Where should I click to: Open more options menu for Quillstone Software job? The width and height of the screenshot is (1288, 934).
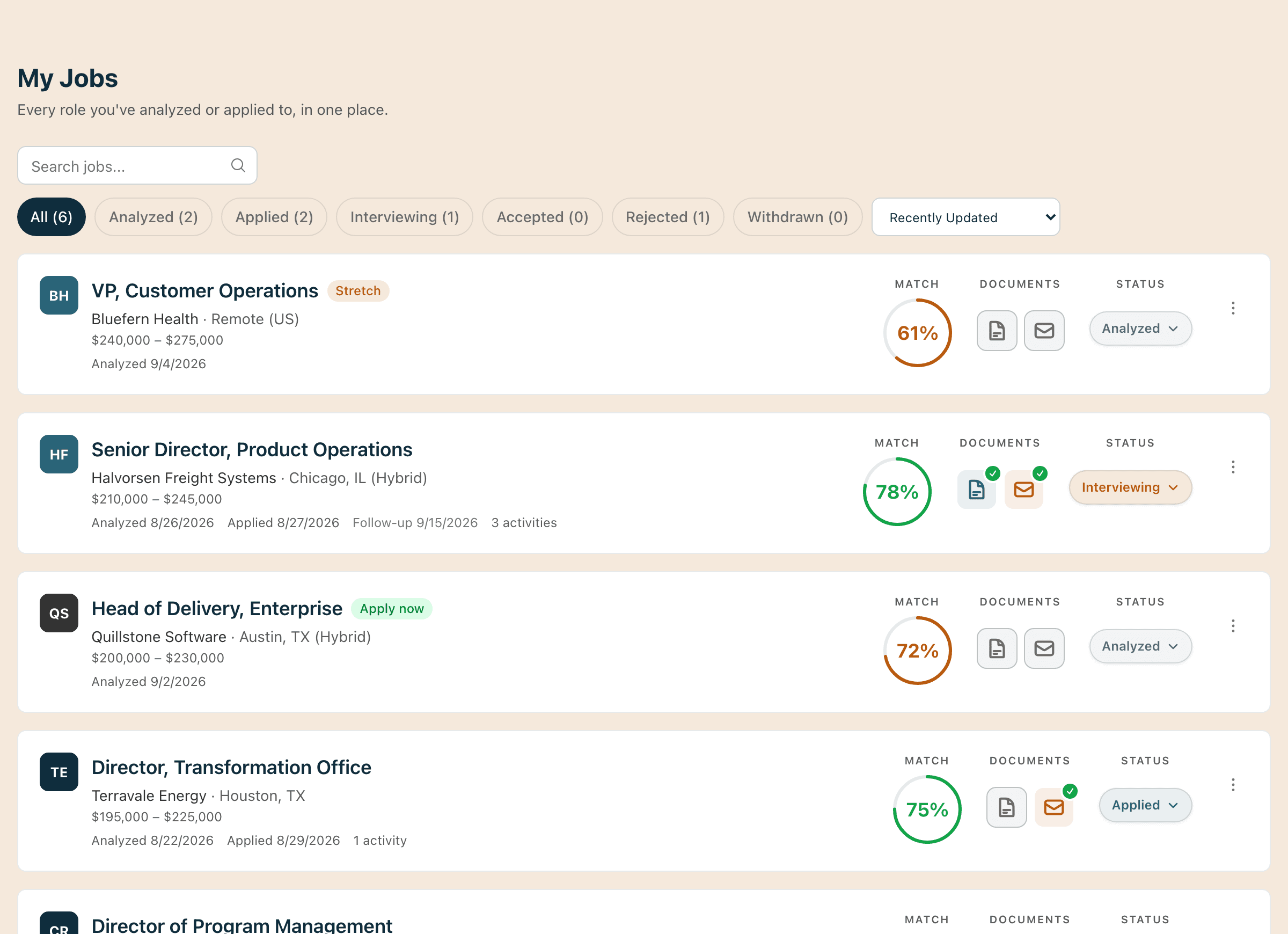pos(1233,626)
